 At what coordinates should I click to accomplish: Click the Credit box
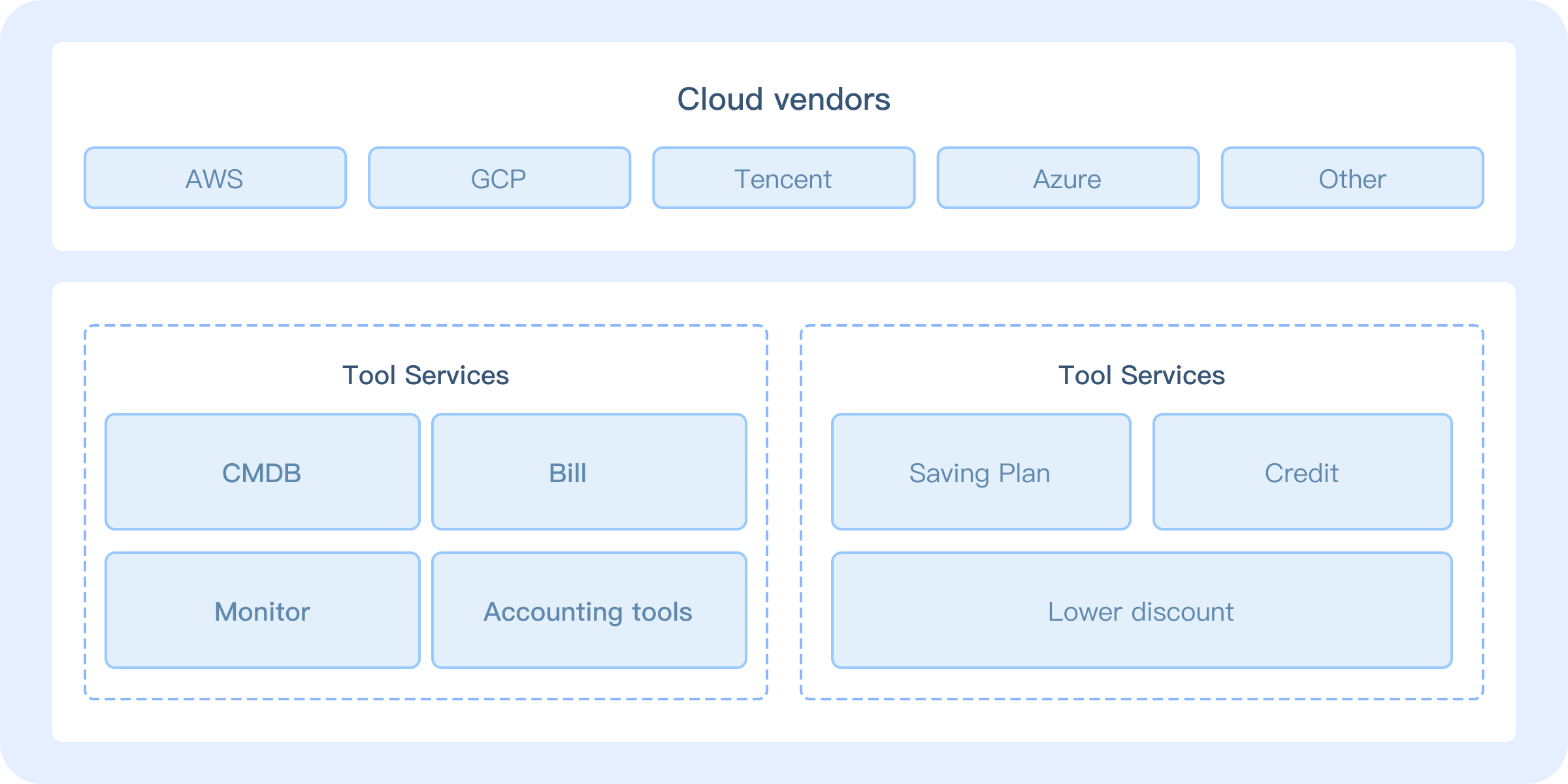[1302, 472]
